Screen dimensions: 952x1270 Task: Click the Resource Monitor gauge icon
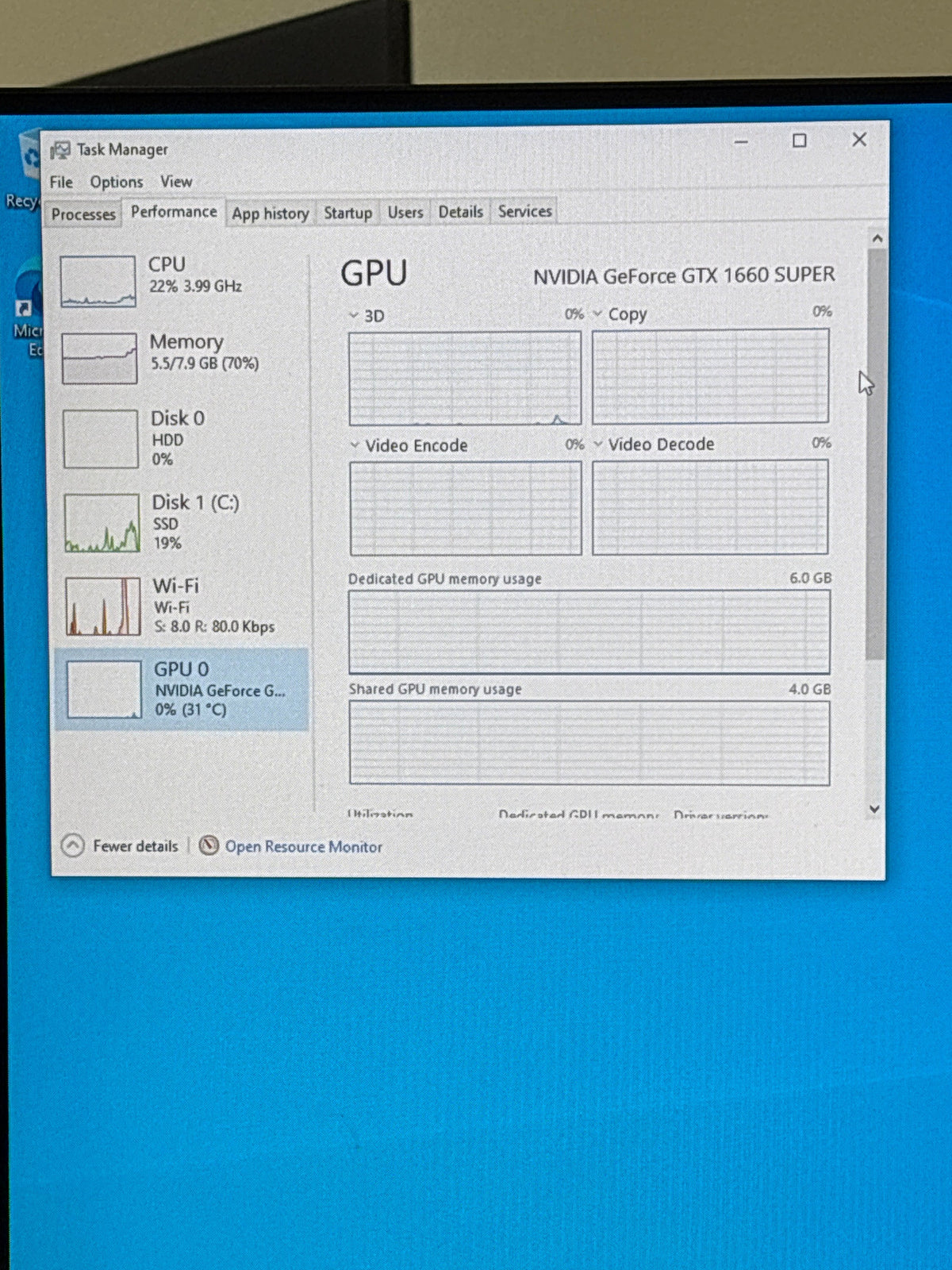tap(209, 846)
